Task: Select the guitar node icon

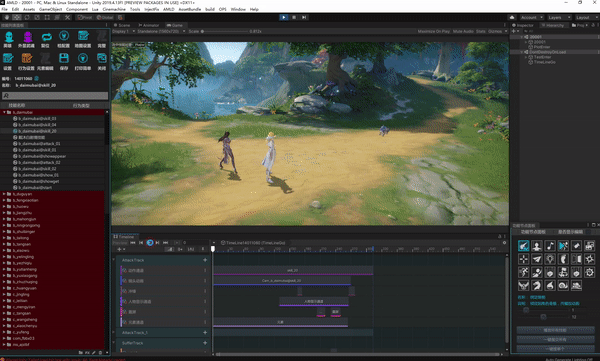Action: [523, 246]
